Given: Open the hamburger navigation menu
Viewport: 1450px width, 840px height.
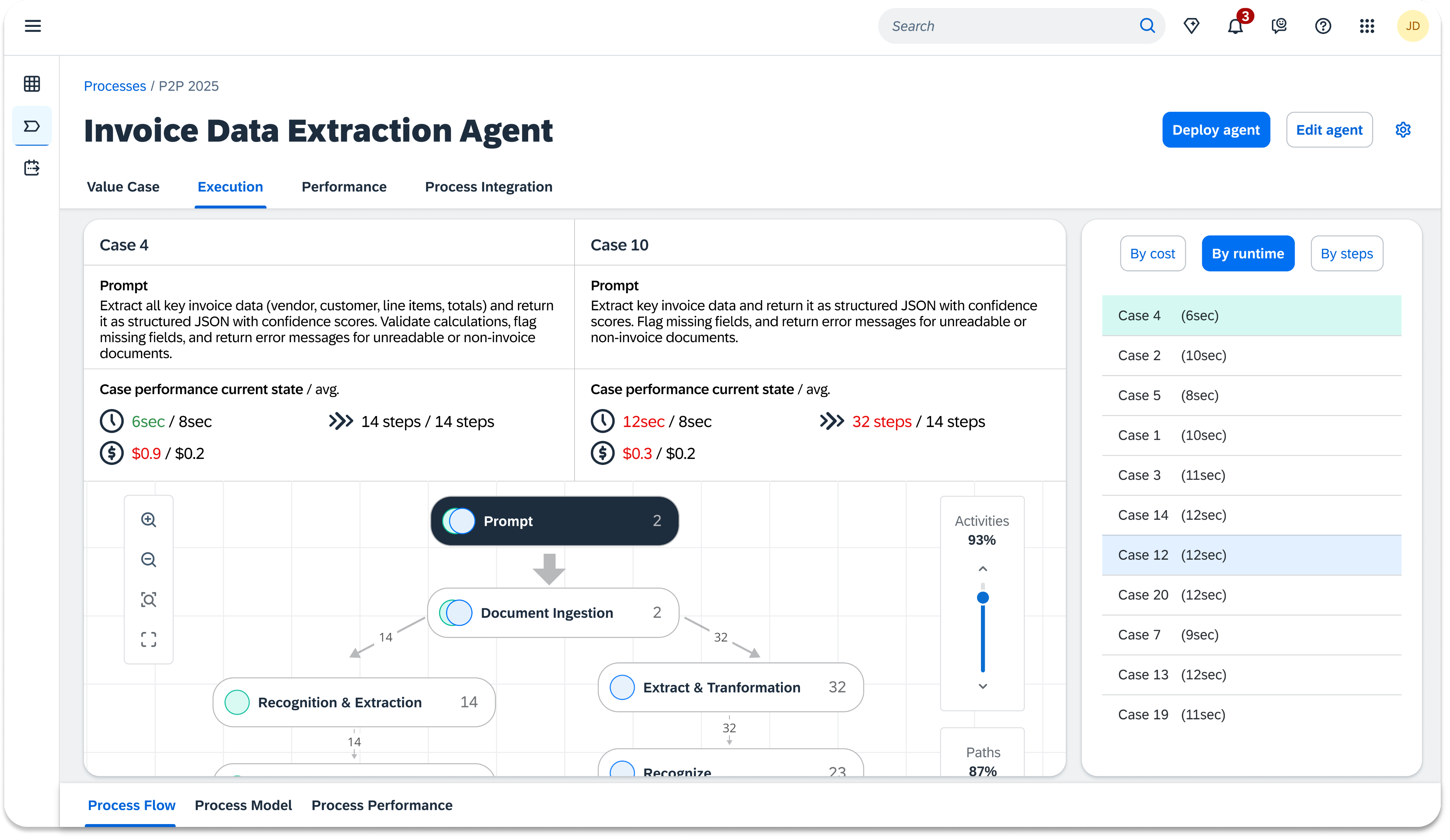Looking at the screenshot, I should click(33, 26).
